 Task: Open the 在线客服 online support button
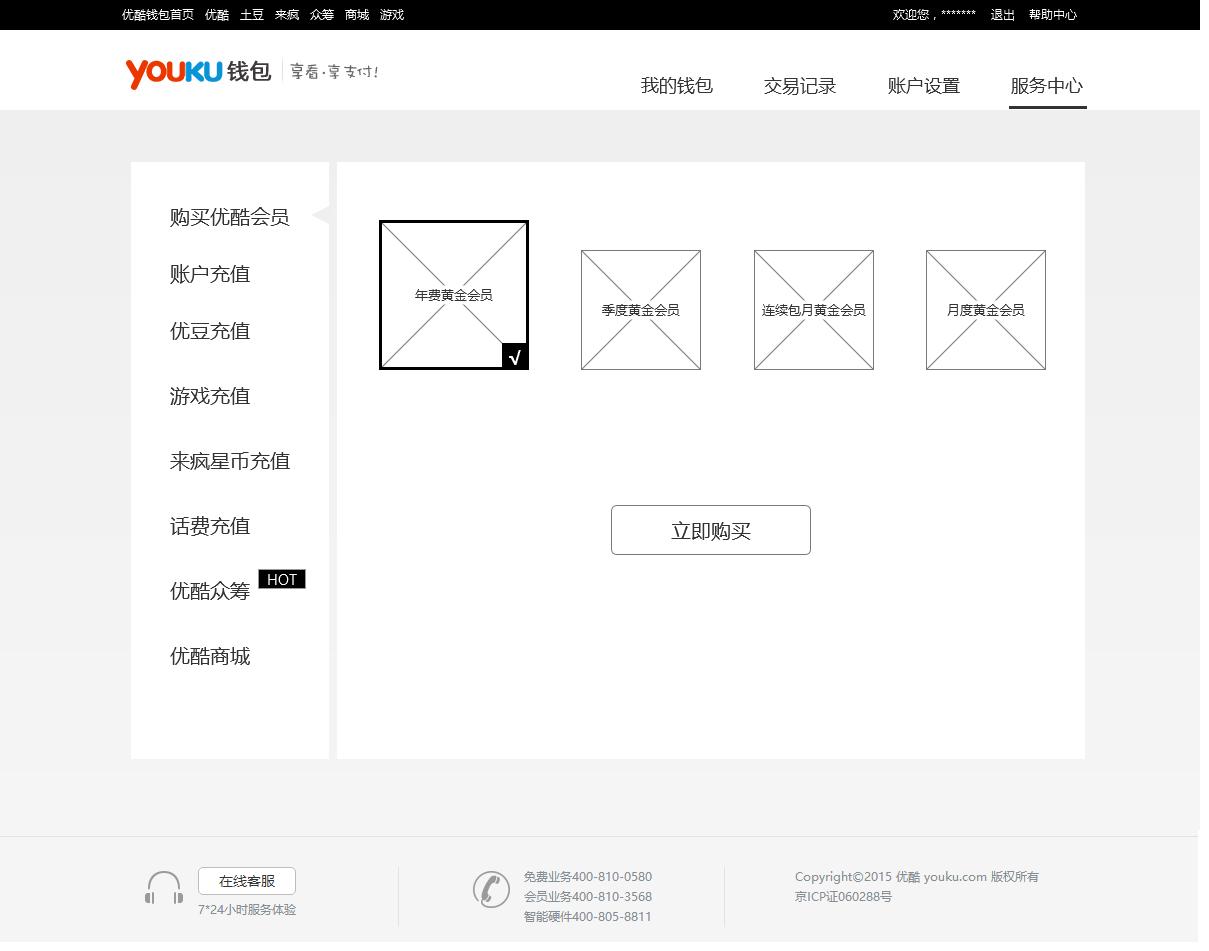[x=247, y=881]
